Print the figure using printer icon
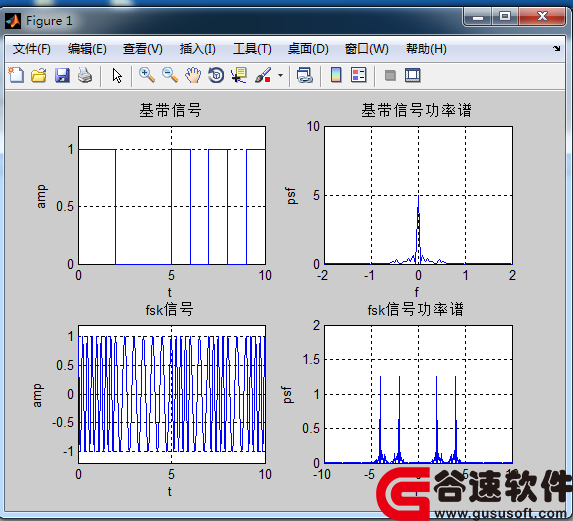This screenshot has height=521, width=573. 85,76
